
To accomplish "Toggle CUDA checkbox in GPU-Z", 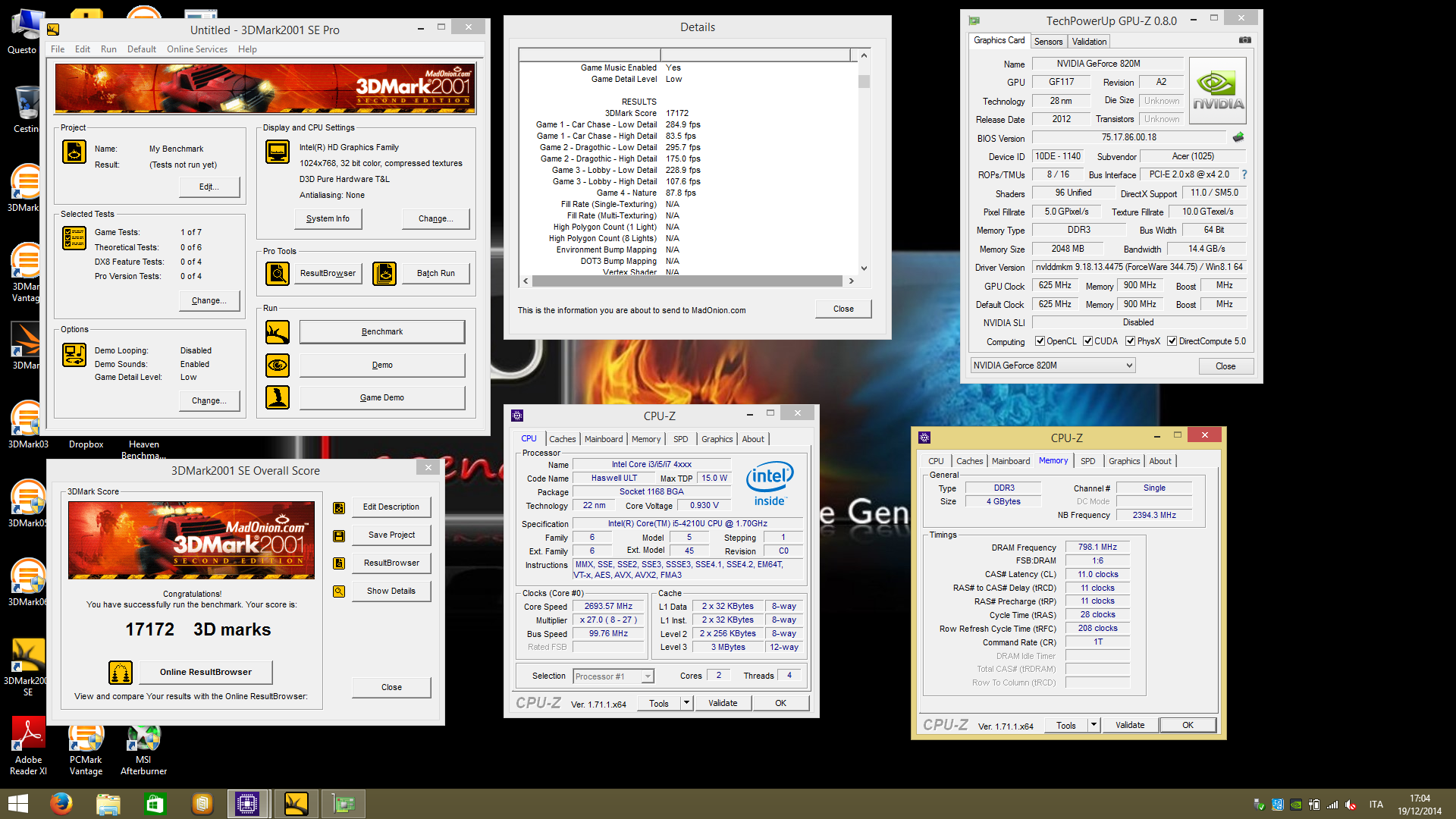I will pyautogui.click(x=1088, y=341).
